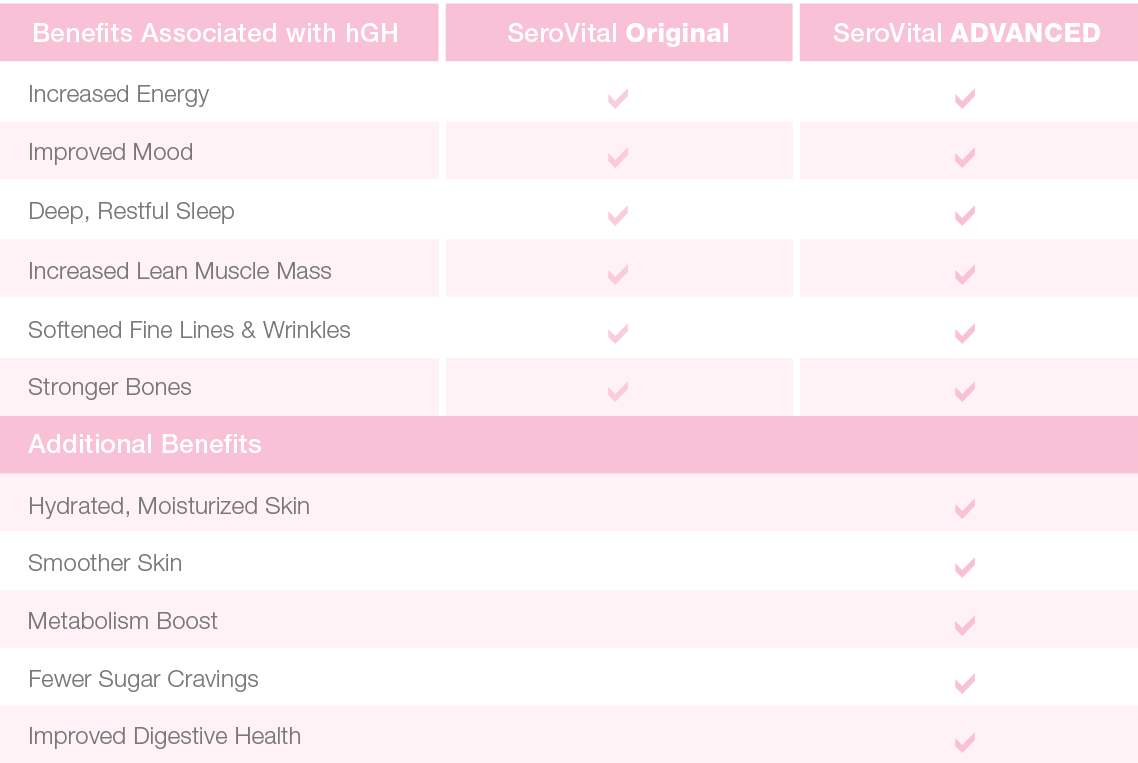Screen dimensions: 1138x763
Task: Click the Increased Energy checkmark under SeroVital Advanced
Action: click(965, 98)
